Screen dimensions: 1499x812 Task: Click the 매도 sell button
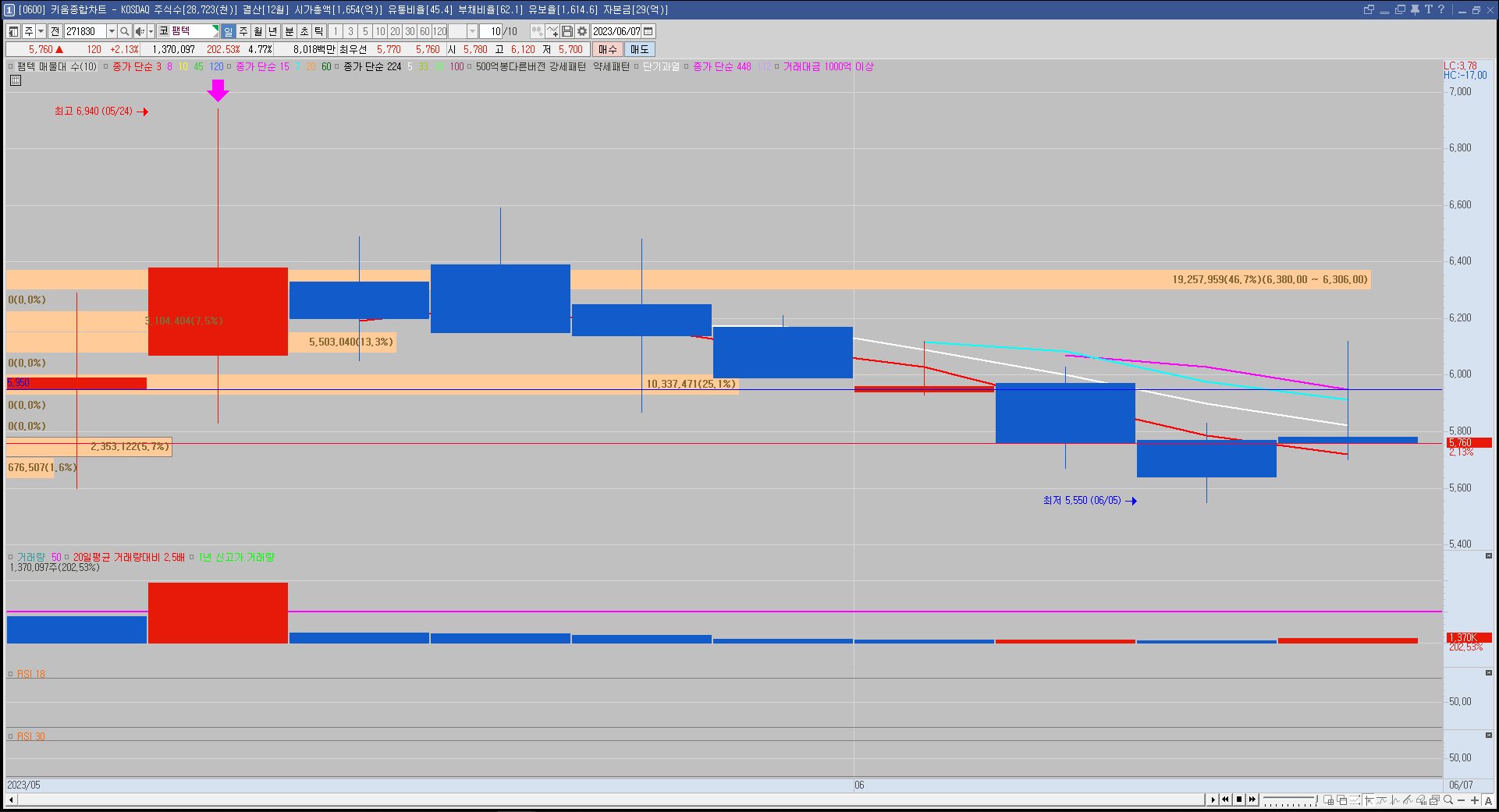click(x=639, y=49)
